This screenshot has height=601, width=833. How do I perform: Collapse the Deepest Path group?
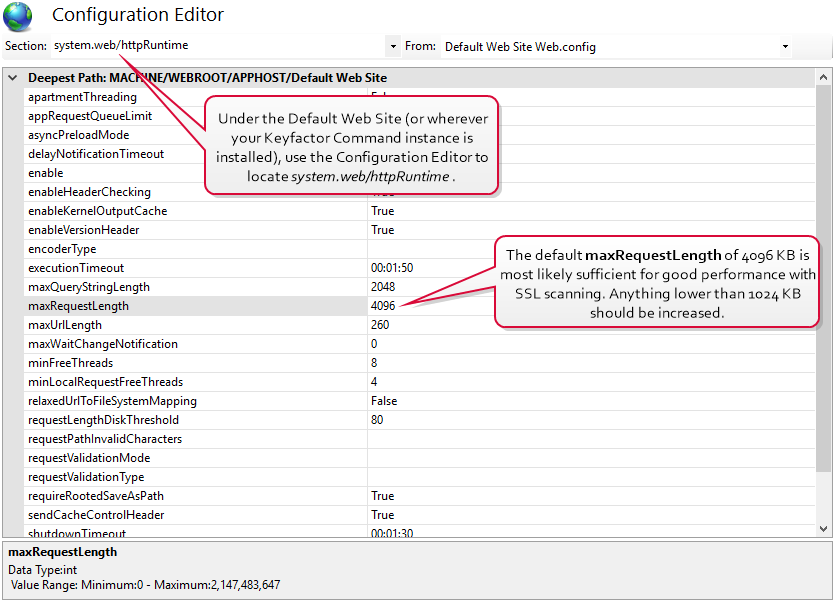[12, 78]
